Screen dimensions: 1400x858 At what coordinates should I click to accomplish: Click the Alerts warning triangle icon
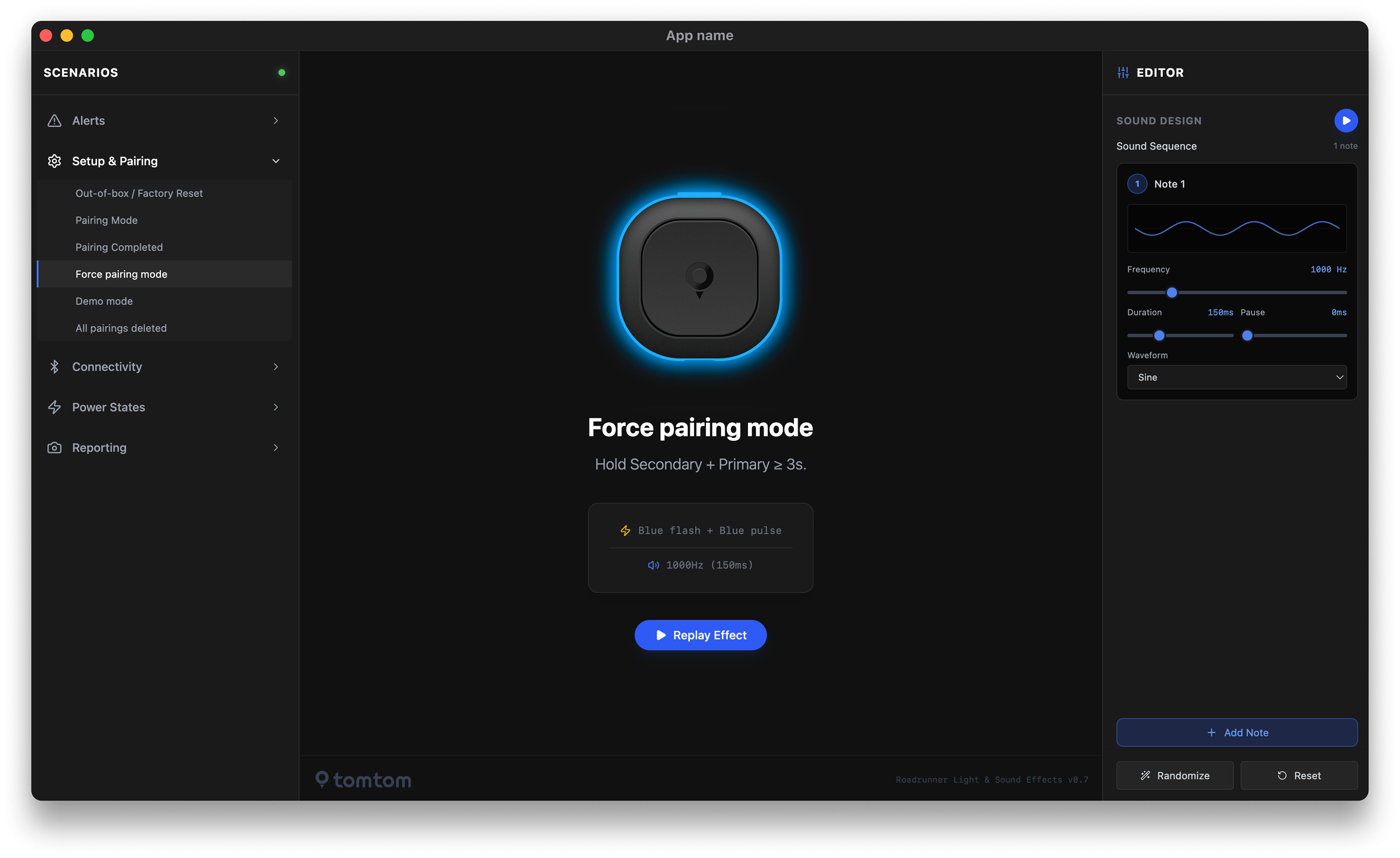click(54, 120)
